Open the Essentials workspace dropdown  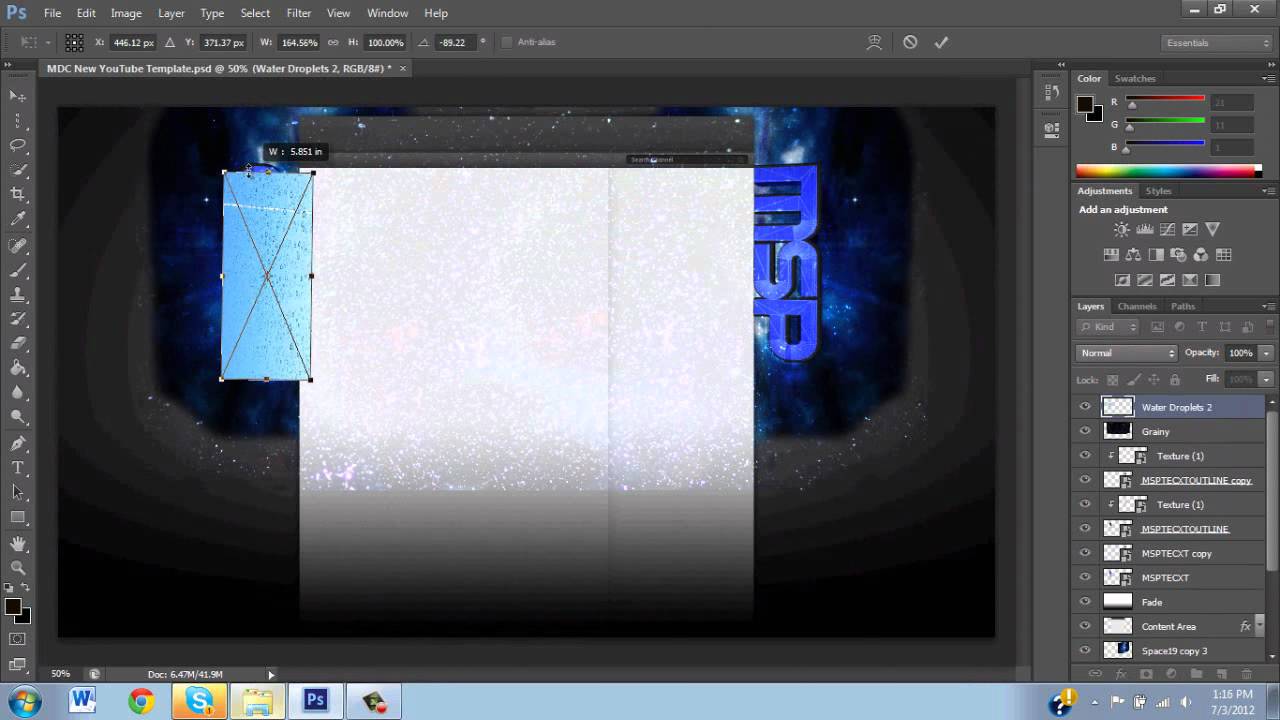[x=1217, y=43]
